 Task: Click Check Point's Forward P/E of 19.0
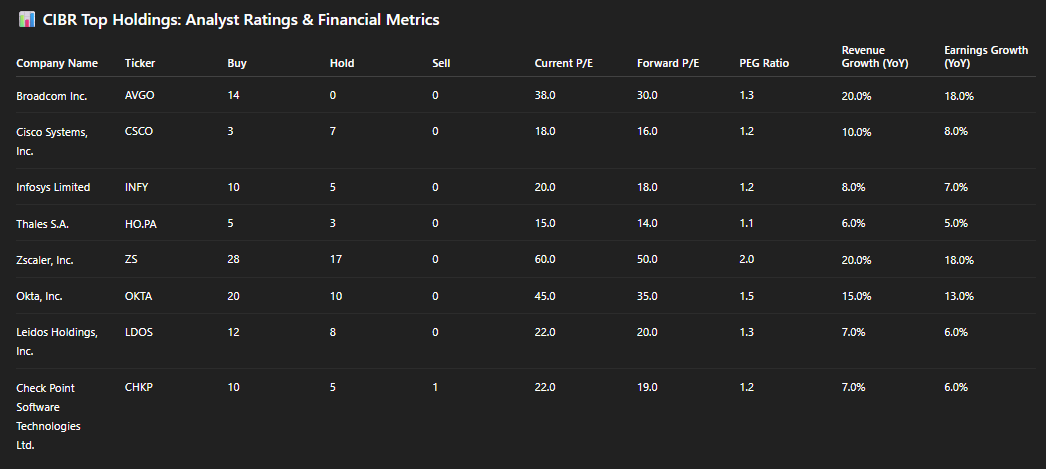(648, 386)
